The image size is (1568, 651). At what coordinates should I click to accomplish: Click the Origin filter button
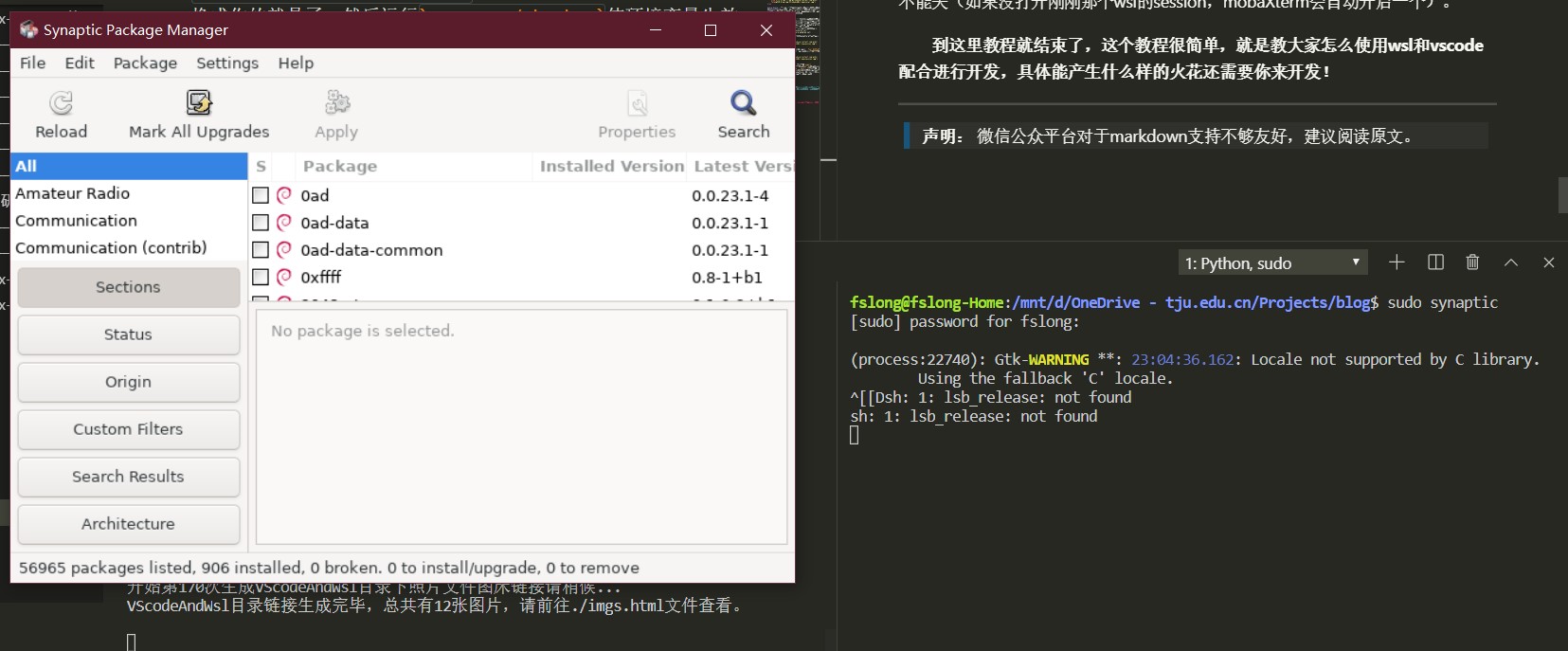[128, 382]
